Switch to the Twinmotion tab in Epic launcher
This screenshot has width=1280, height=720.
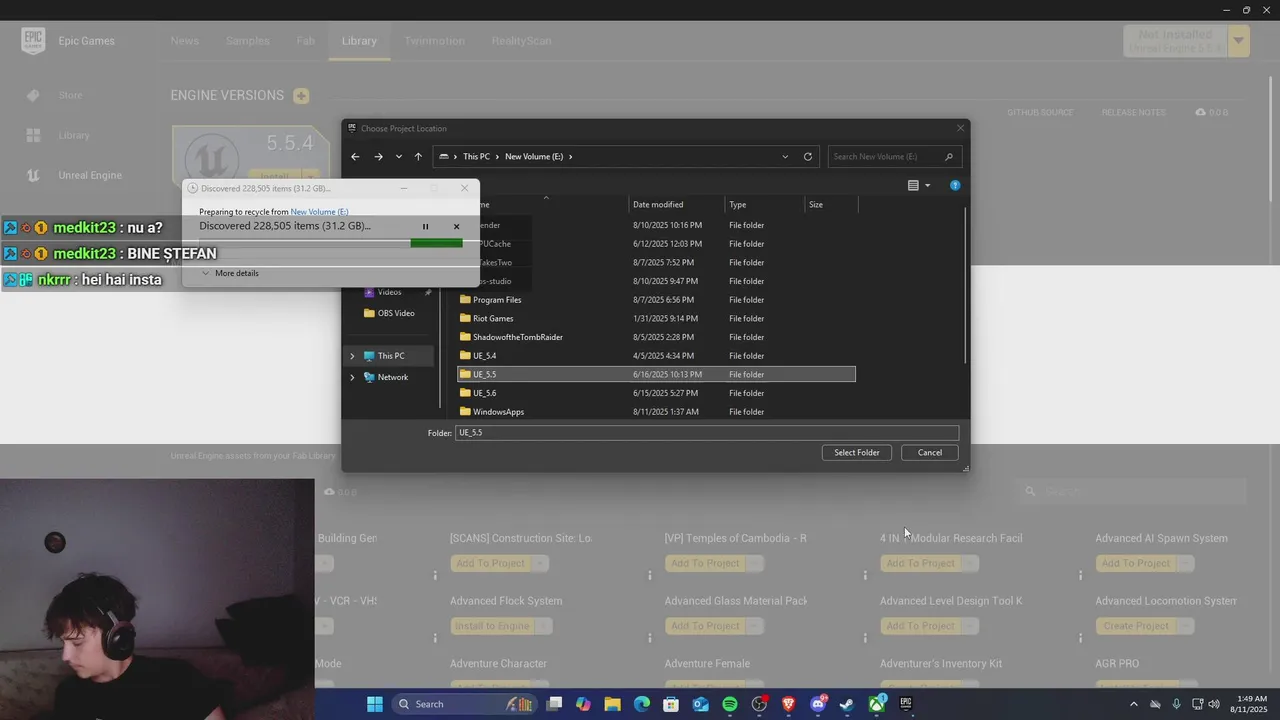click(x=434, y=41)
